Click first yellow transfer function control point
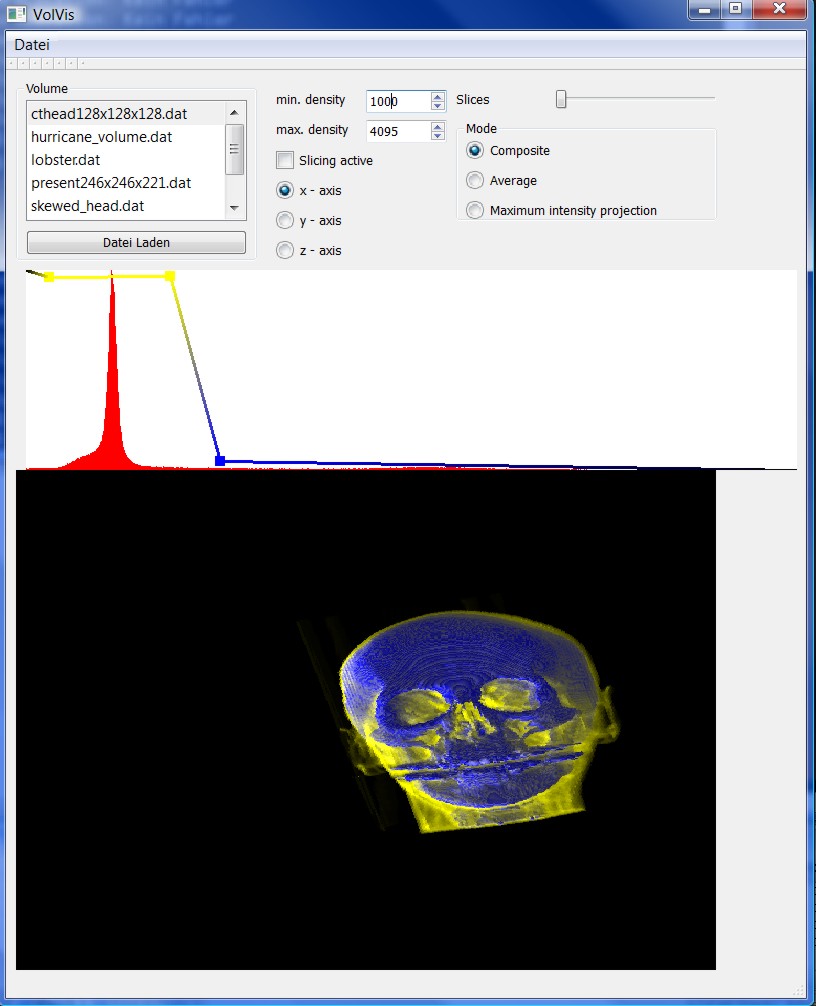The image size is (816, 1006). [x=49, y=277]
